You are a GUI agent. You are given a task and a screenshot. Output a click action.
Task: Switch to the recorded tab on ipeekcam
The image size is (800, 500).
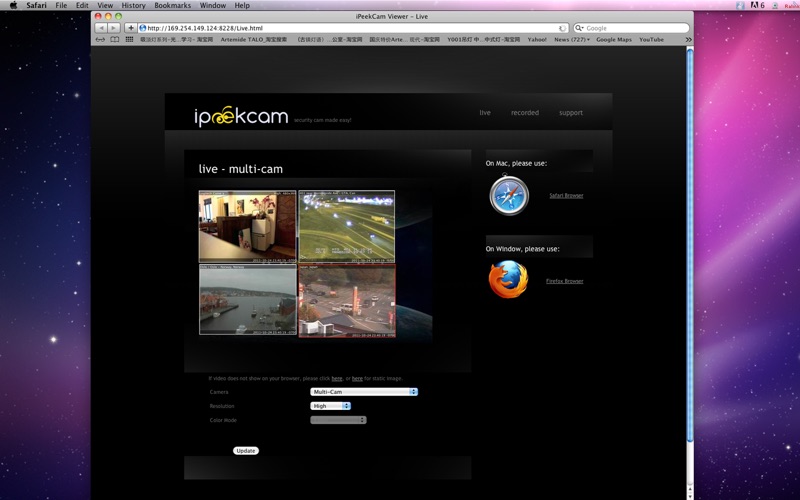click(x=524, y=113)
